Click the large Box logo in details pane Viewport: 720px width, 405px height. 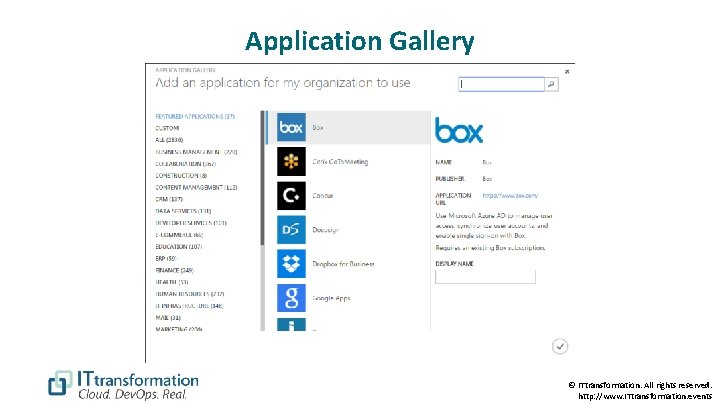coord(459,130)
